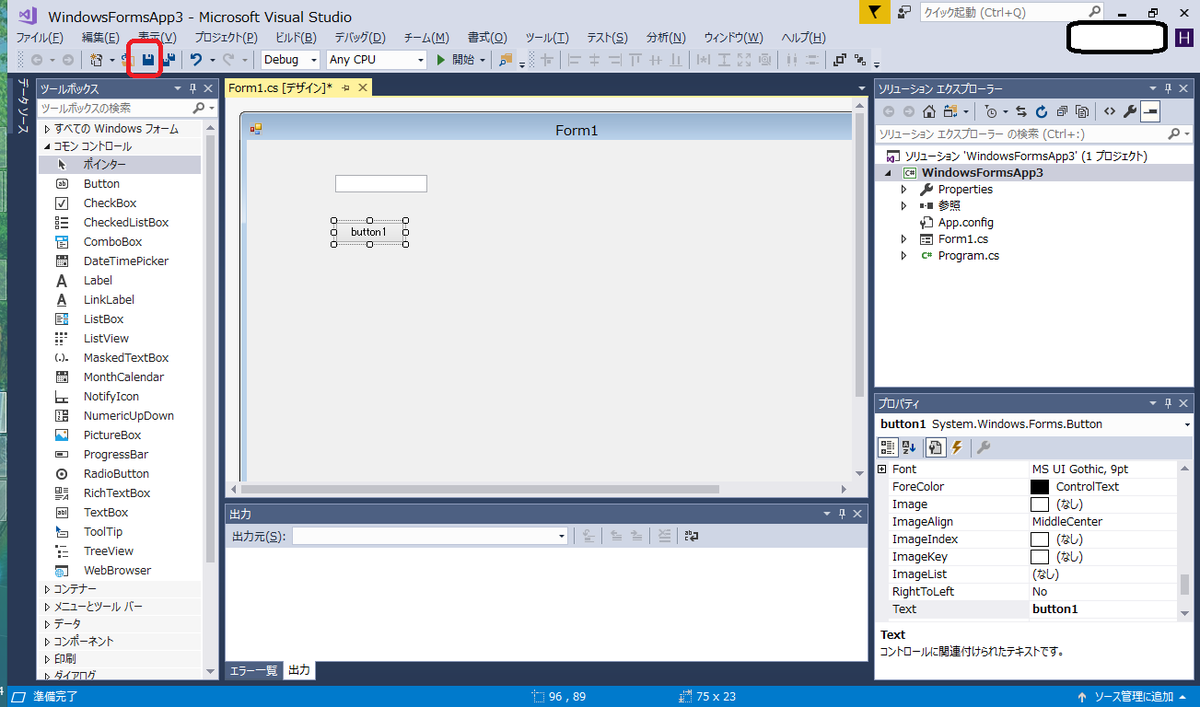Viewport: 1200px width, 707px height.
Task: Show events with lightning bolt icon
Action: pos(957,448)
